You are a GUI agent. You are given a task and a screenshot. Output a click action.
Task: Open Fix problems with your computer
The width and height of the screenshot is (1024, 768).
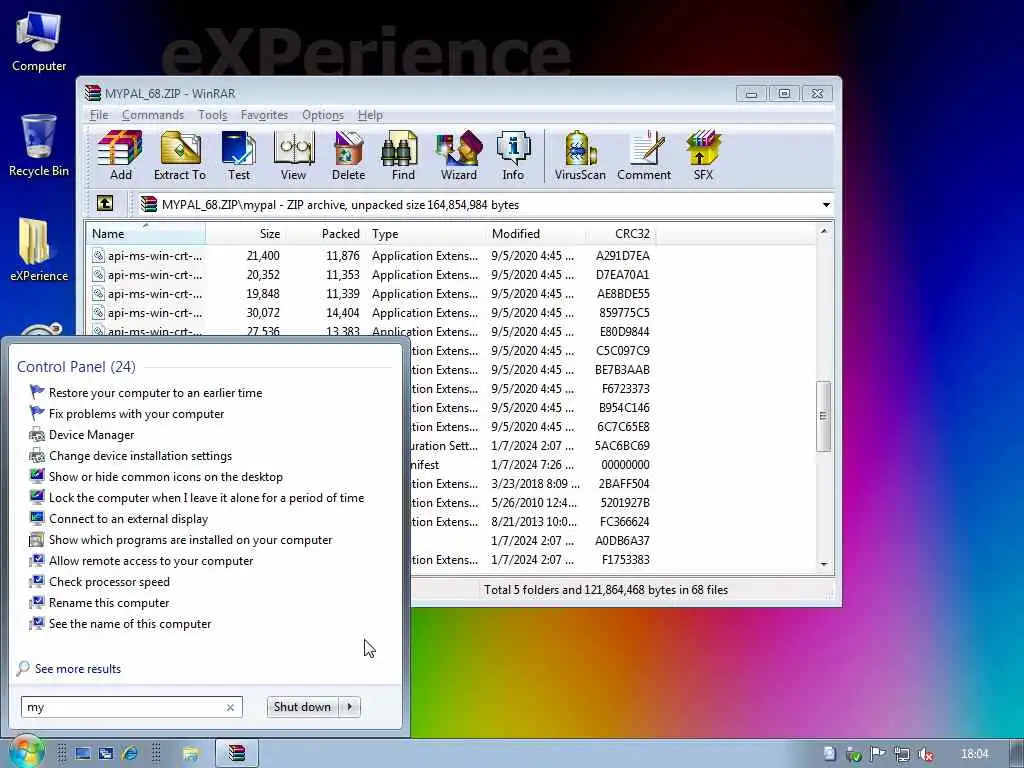(x=136, y=413)
